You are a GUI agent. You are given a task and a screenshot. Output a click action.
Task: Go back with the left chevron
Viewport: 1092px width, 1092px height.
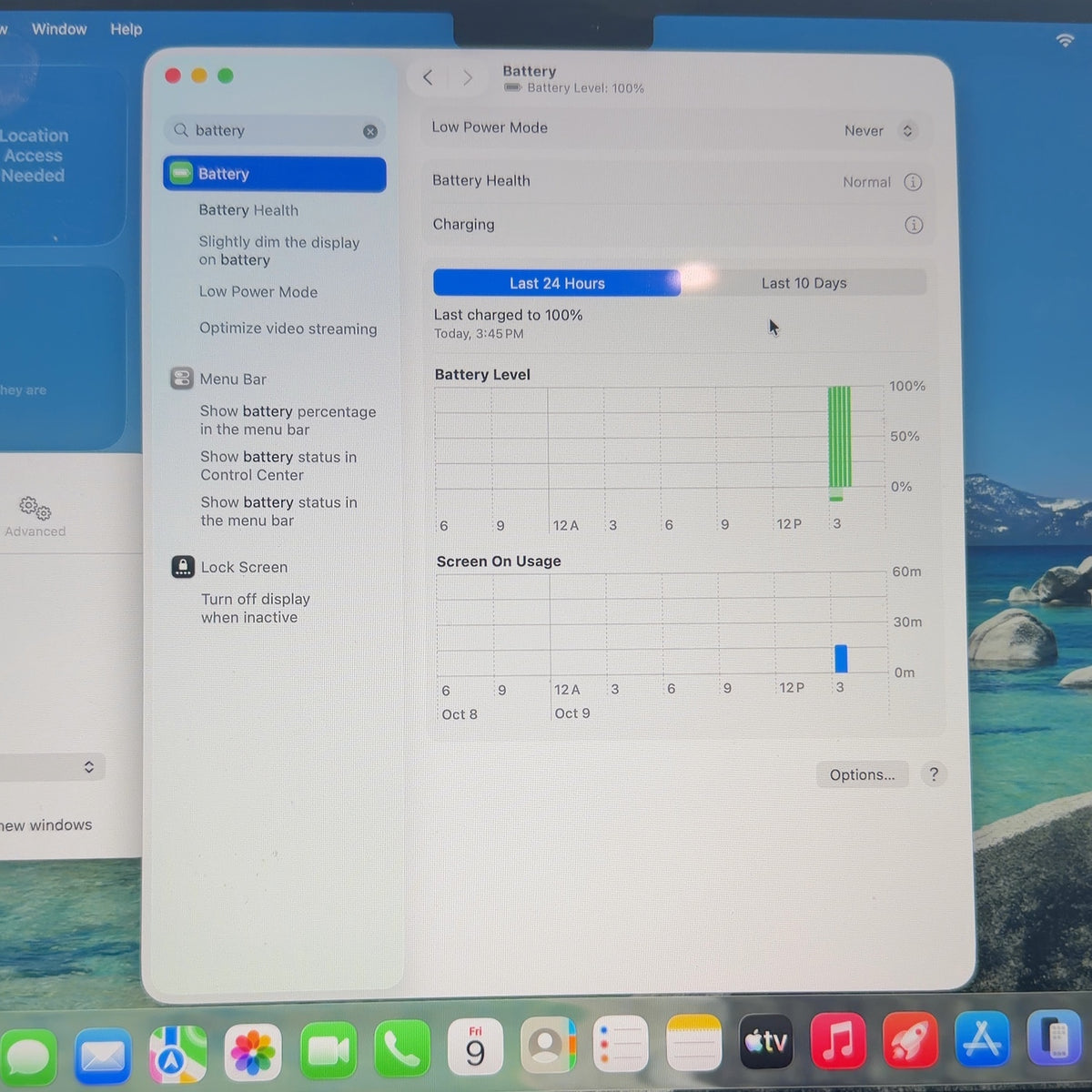(x=428, y=77)
